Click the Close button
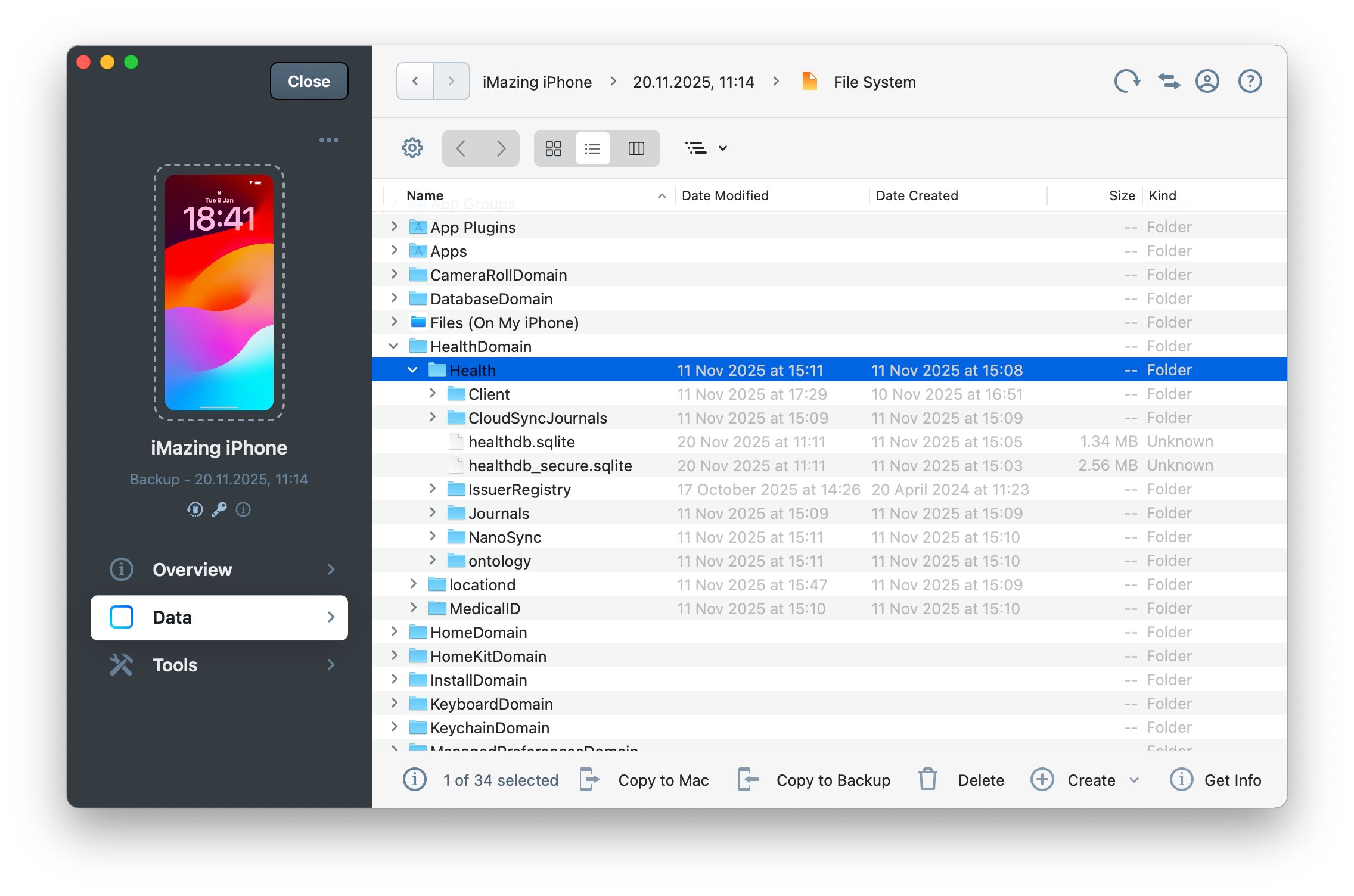The height and width of the screenshot is (896, 1354). pos(309,81)
